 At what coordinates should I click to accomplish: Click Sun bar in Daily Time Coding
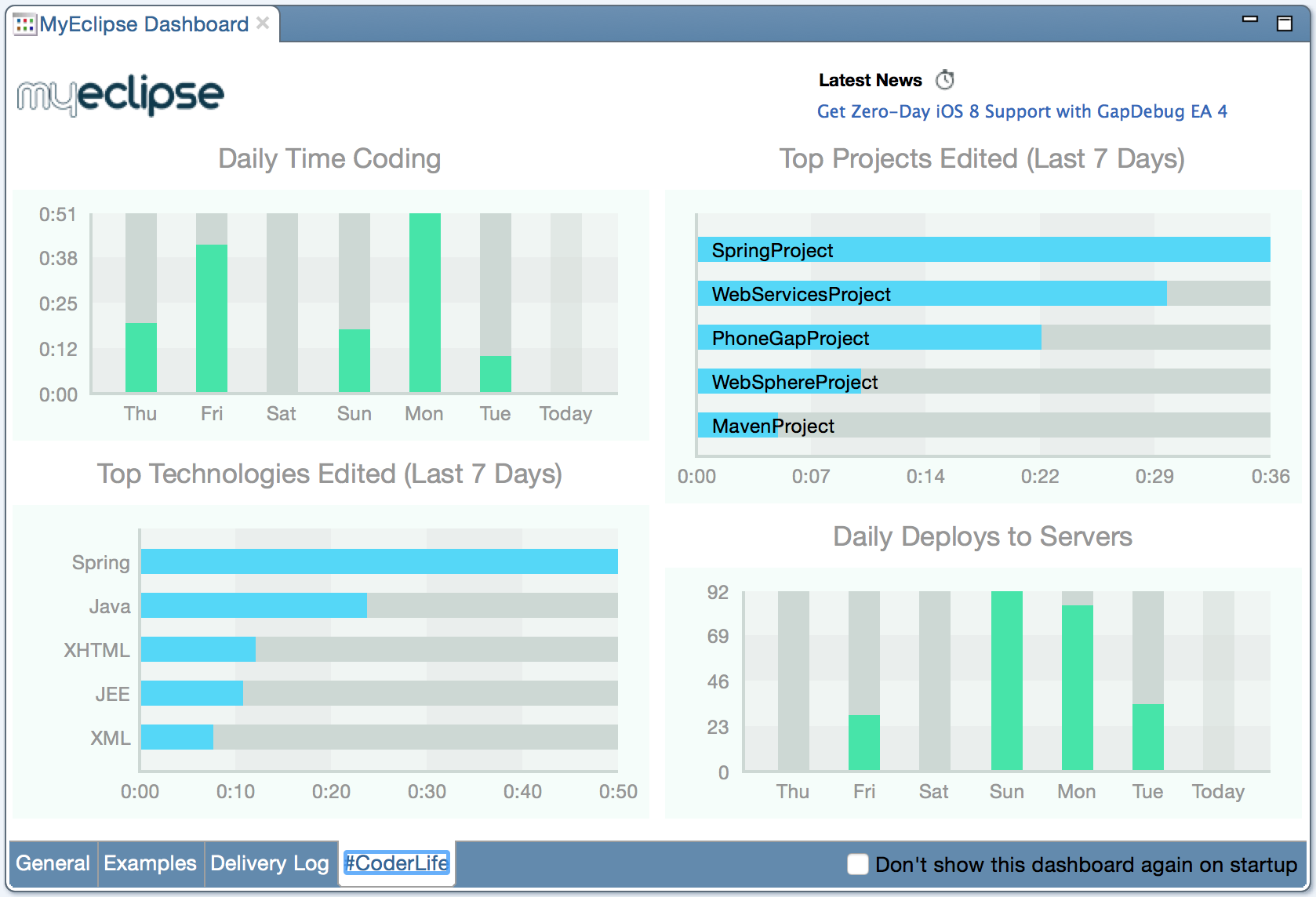tap(354, 361)
